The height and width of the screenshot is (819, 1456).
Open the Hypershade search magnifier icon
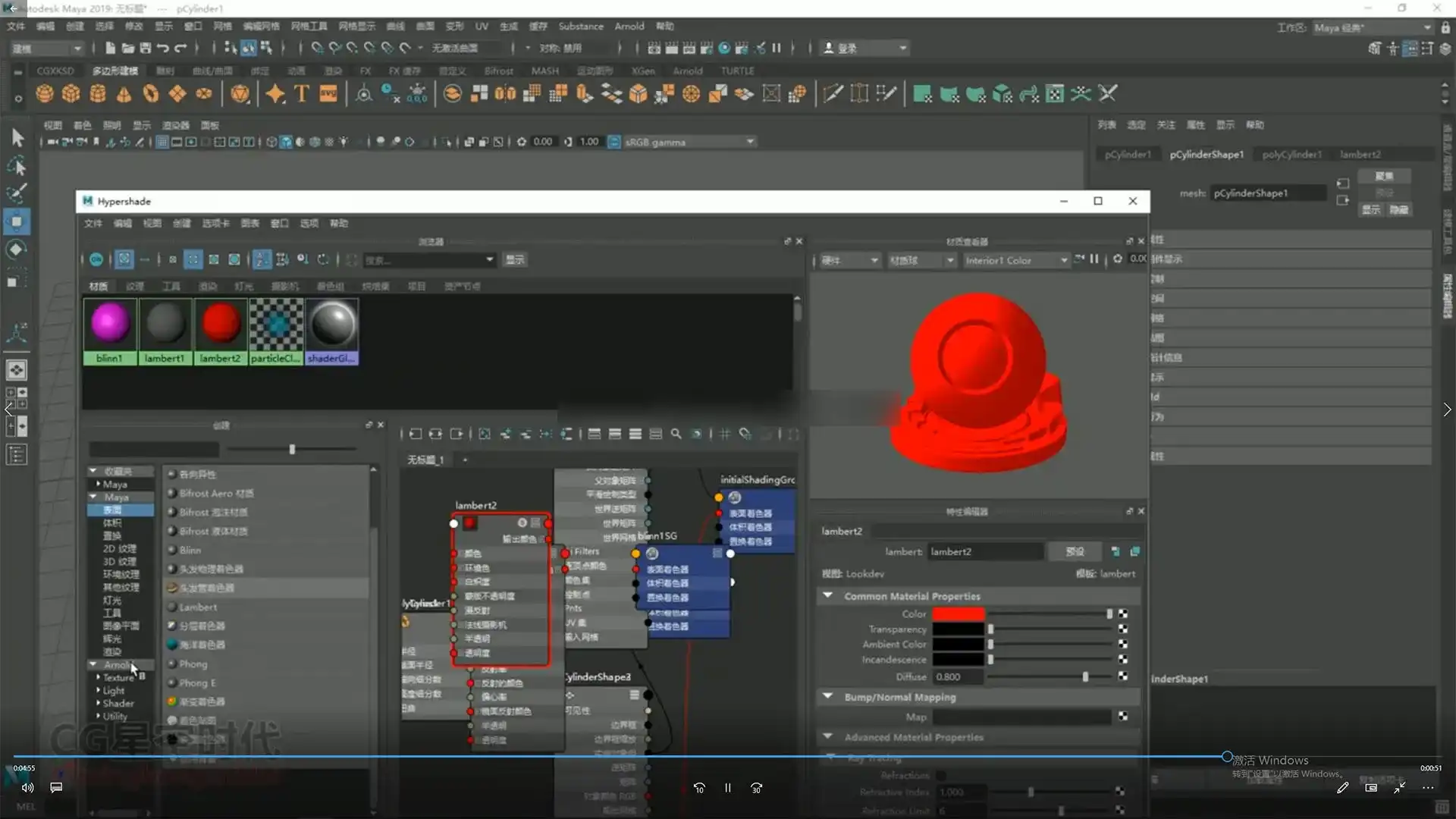677,434
